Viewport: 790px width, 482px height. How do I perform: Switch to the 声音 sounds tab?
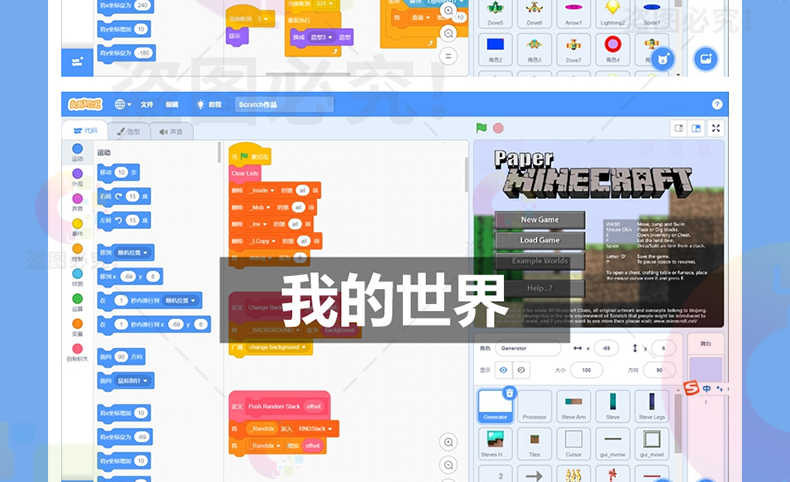click(171, 131)
